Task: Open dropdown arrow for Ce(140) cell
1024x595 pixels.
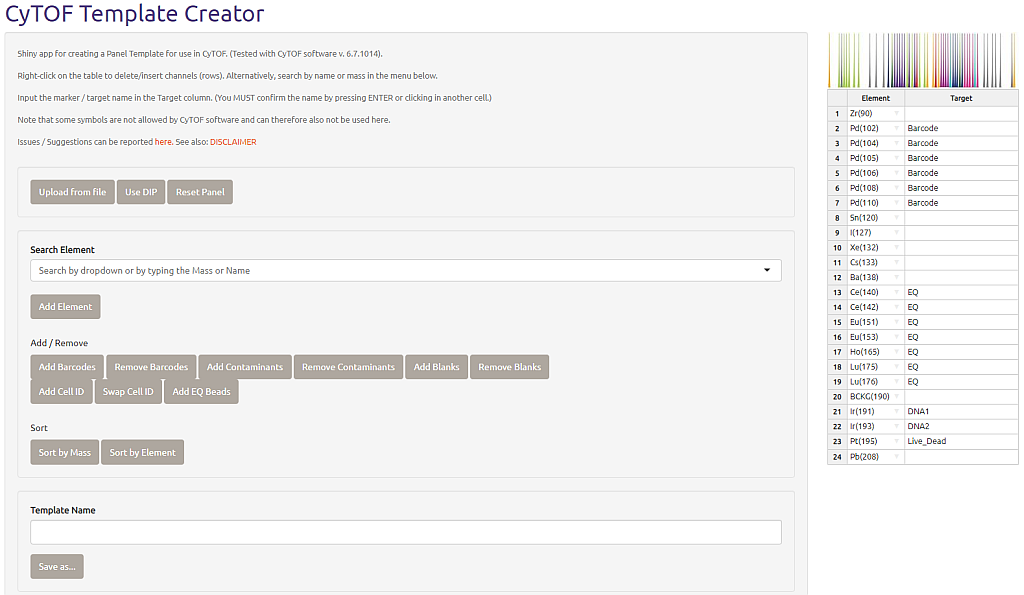Action: [897, 292]
